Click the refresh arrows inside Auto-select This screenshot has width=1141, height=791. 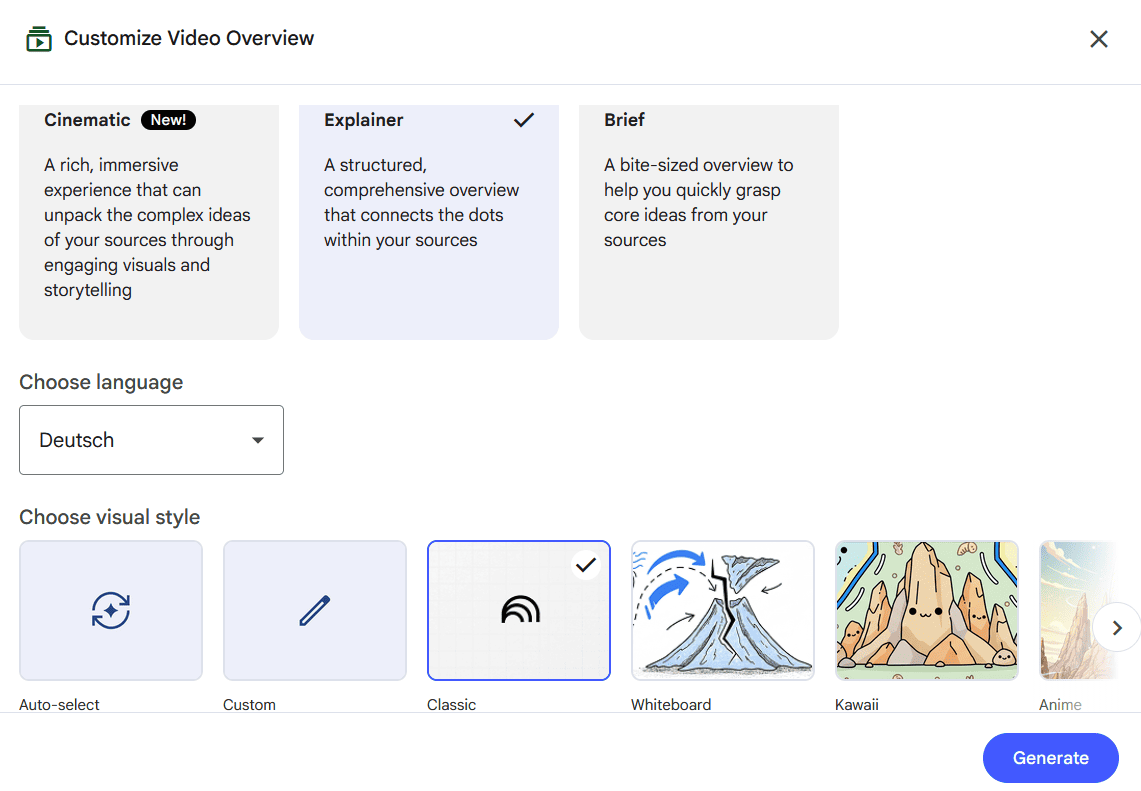click(x=111, y=610)
